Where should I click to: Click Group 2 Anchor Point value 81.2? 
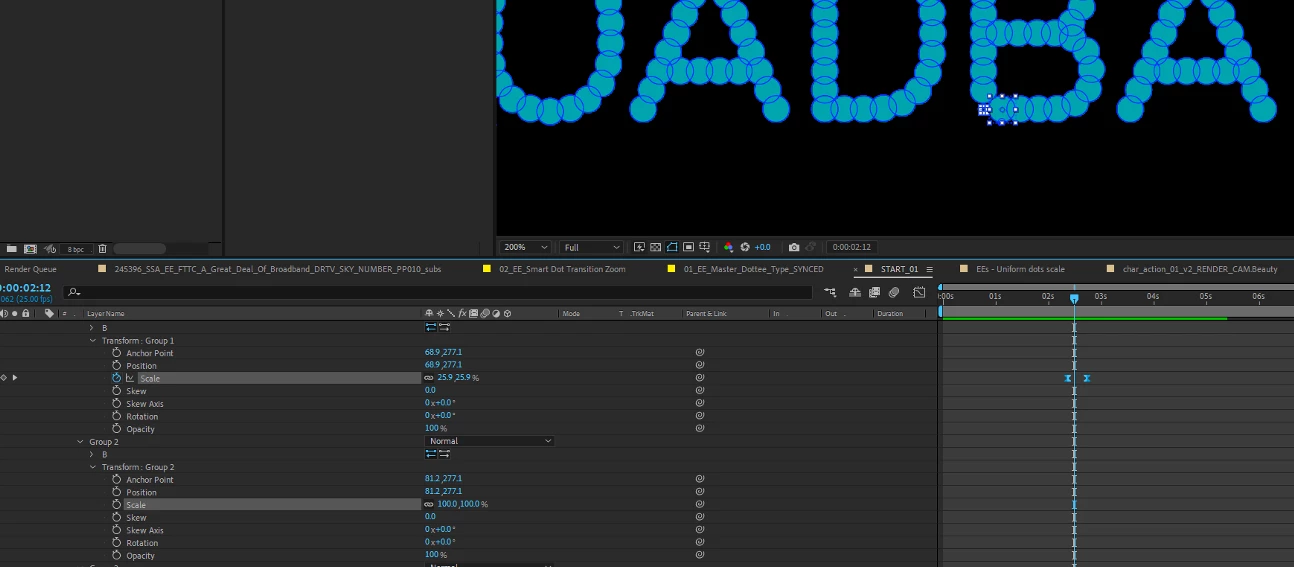[433, 479]
